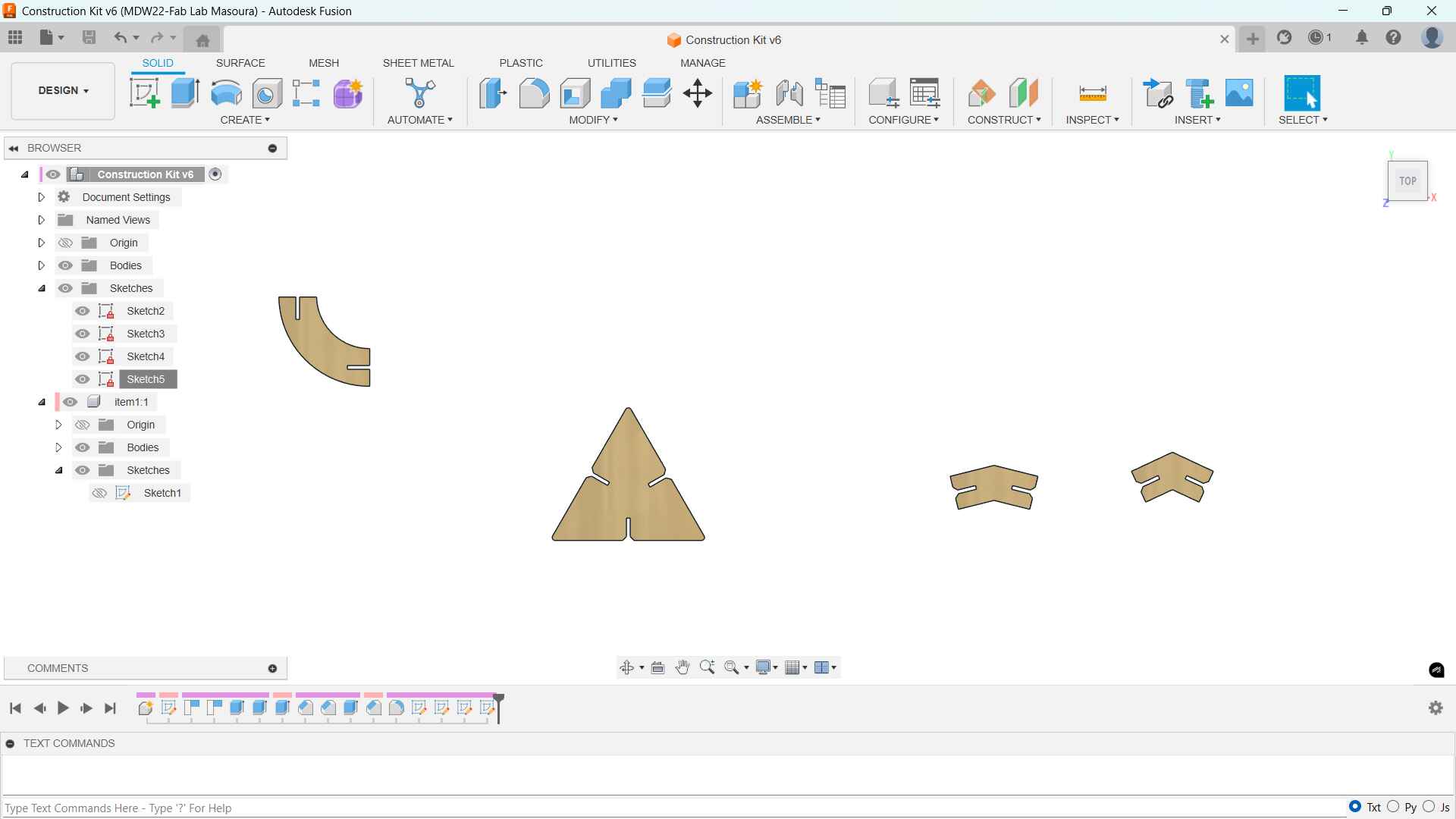Click the Combine tool icon

[x=616, y=93]
